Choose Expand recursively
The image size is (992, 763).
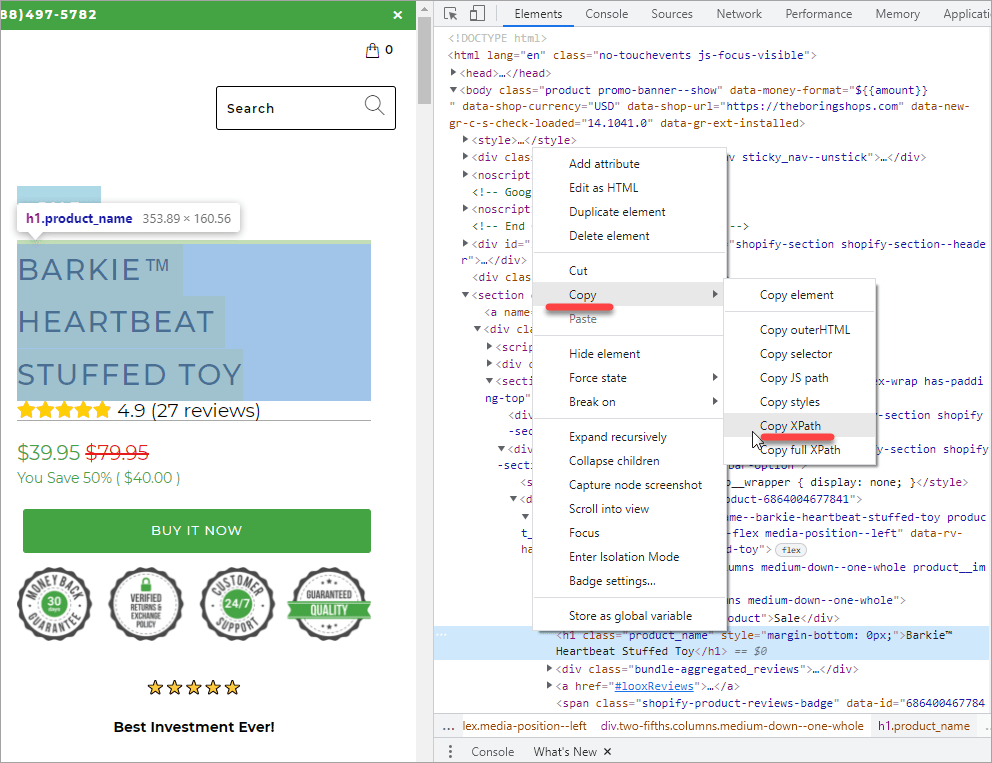[x=629, y=437]
